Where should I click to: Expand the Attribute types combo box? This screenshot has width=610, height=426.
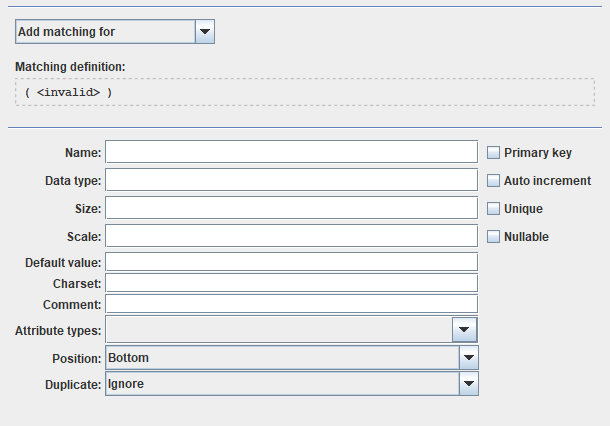[279, 329]
